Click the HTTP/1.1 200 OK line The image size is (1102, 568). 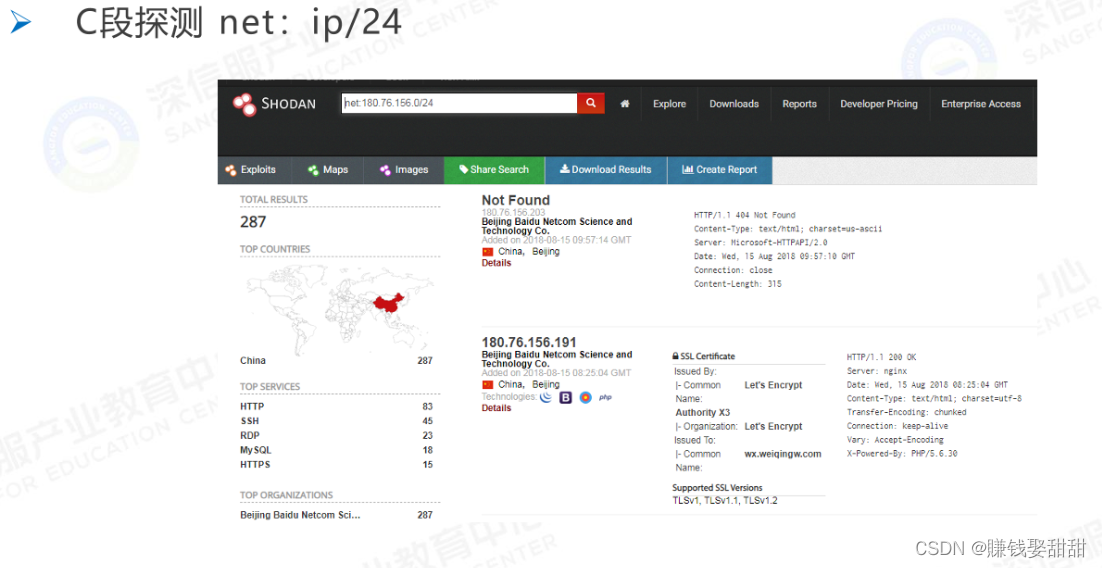881,357
